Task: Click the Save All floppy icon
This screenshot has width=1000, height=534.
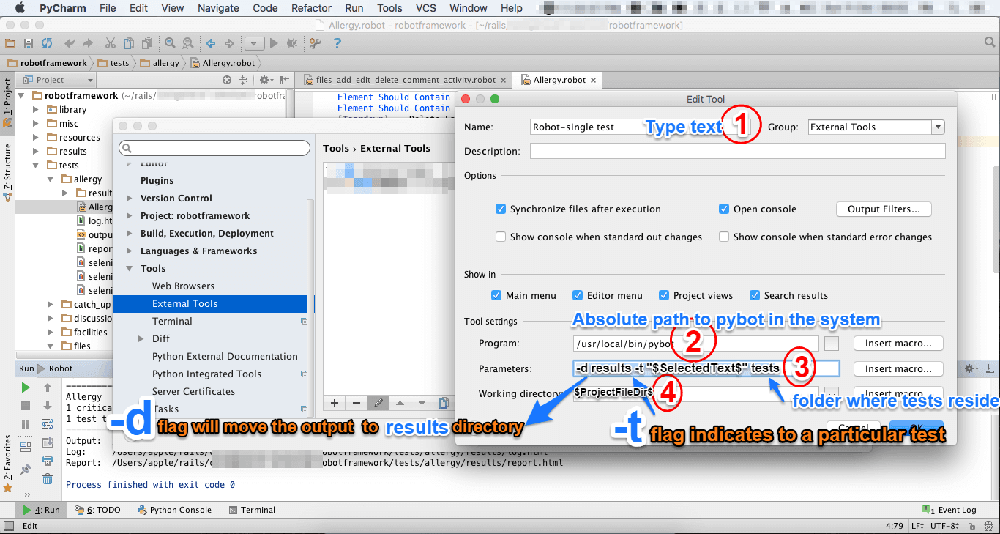Action: [28, 43]
